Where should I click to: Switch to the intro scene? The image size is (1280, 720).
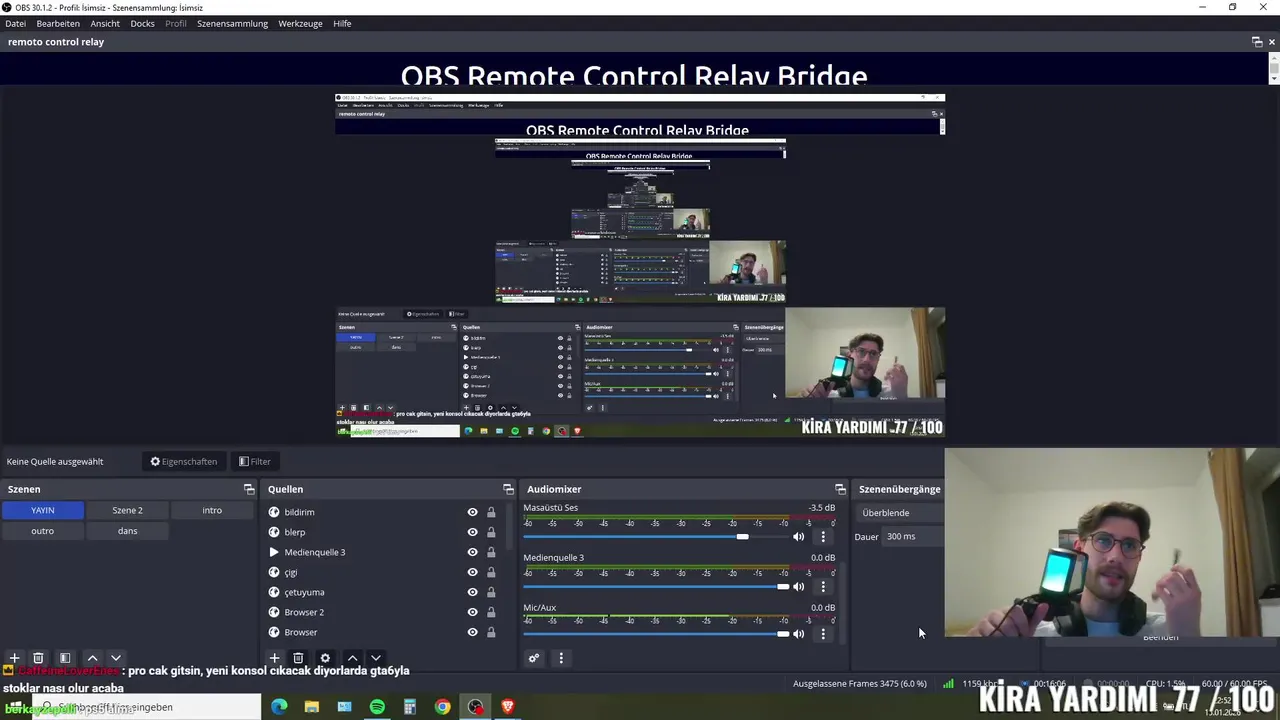pyautogui.click(x=212, y=510)
